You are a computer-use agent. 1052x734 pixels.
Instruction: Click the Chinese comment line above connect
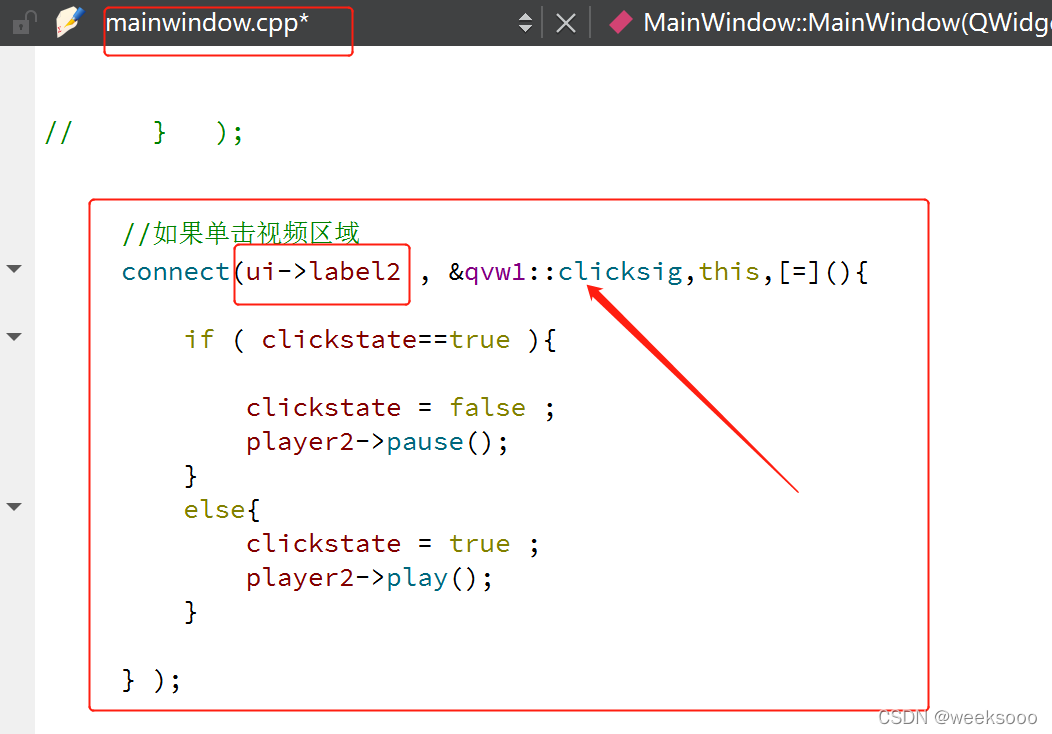(241, 233)
